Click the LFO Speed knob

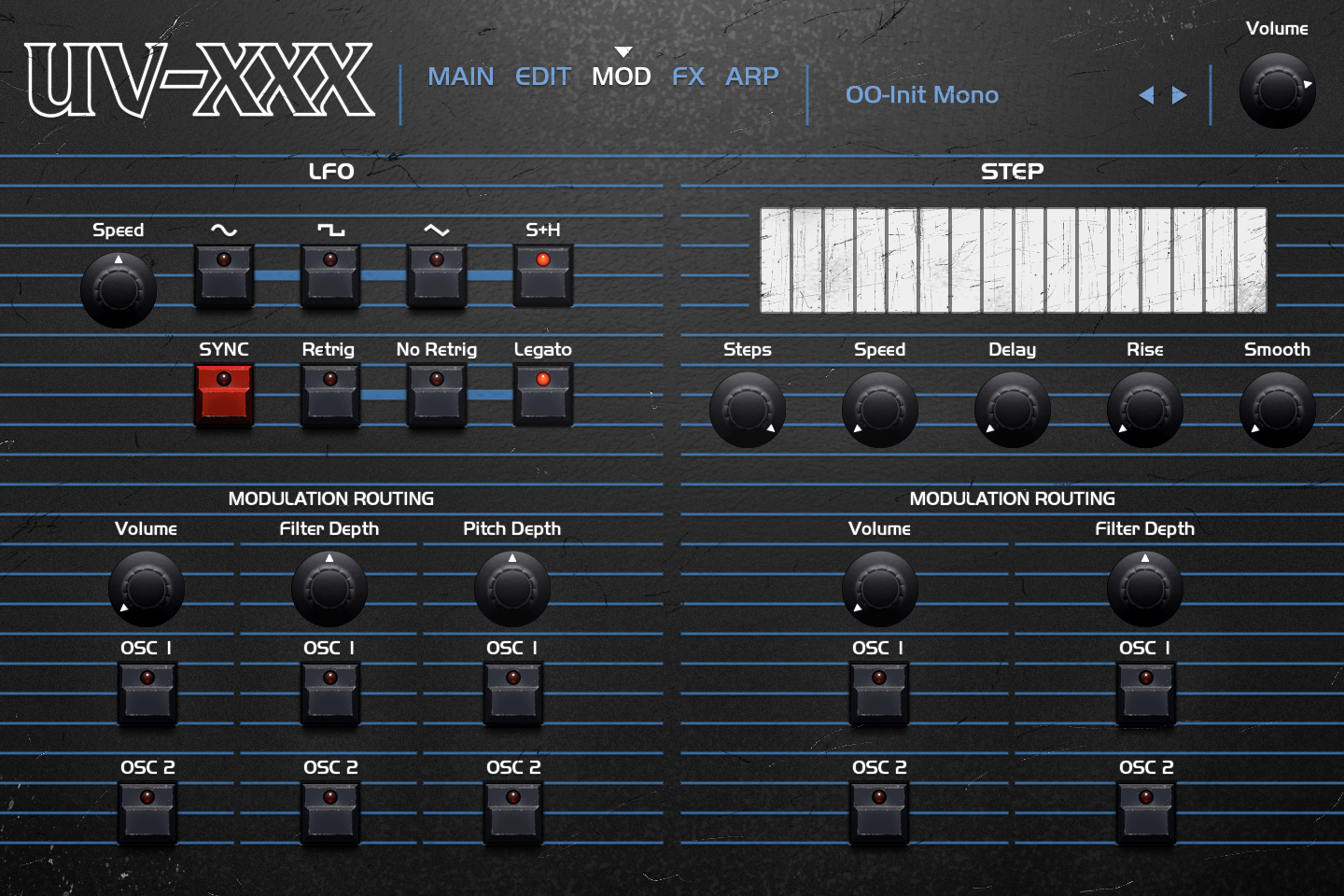tap(119, 290)
